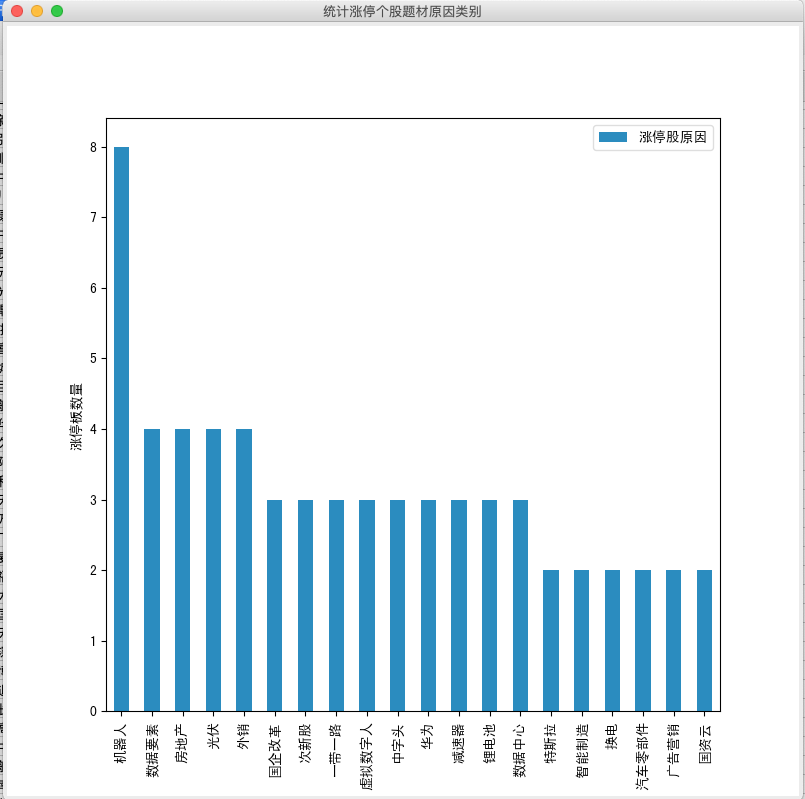Screen dimensions: 805x799
Task: Click the y-axis tick value 2
Action: pos(93,570)
